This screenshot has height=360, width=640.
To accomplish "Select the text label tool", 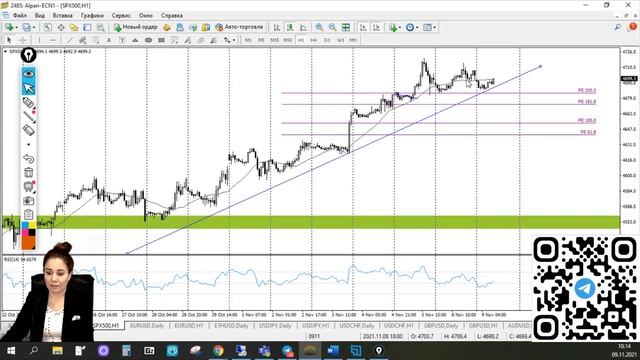I will click(122, 40).
